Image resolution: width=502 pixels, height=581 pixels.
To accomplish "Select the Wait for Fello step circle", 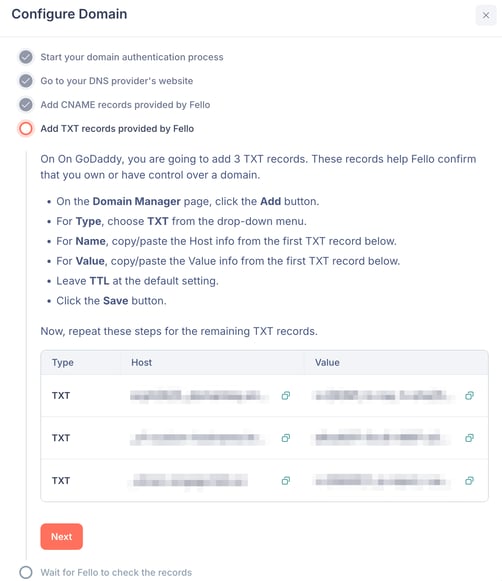I will [x=26, y=572].
